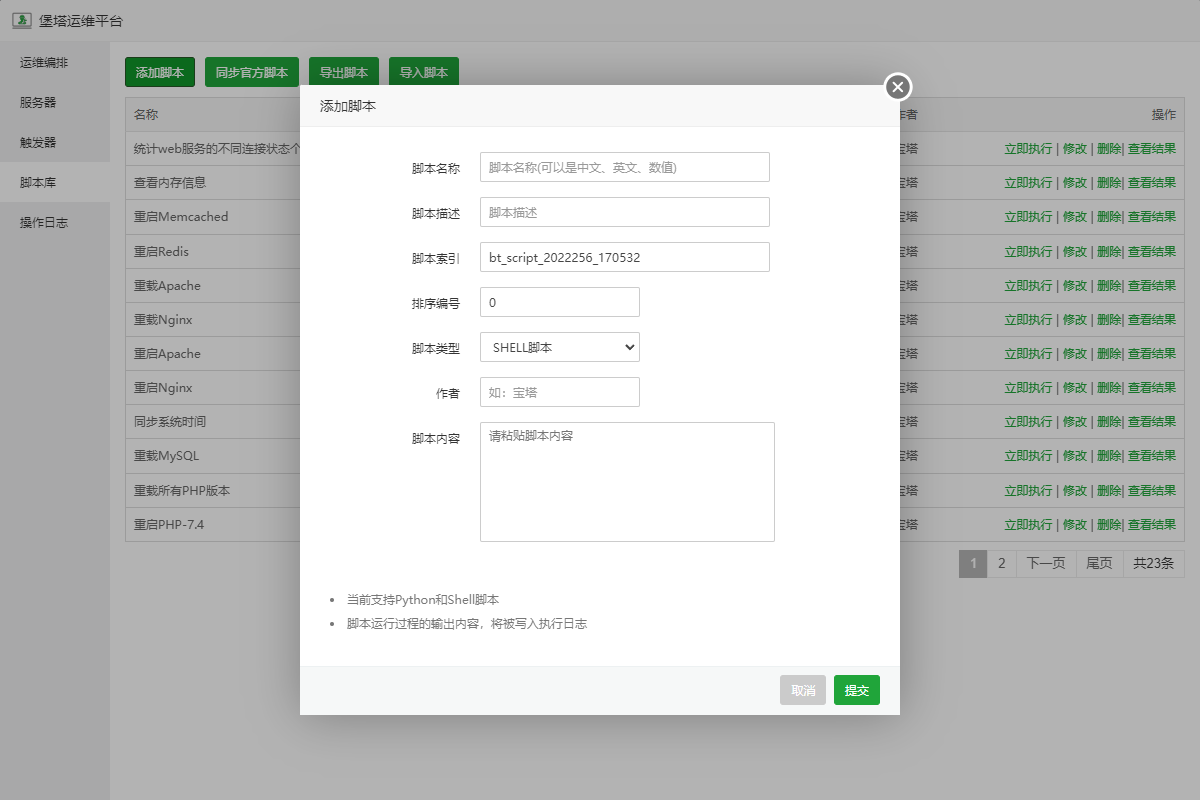
Task: Click the 作者 input field
Action: tap(559, 392)
